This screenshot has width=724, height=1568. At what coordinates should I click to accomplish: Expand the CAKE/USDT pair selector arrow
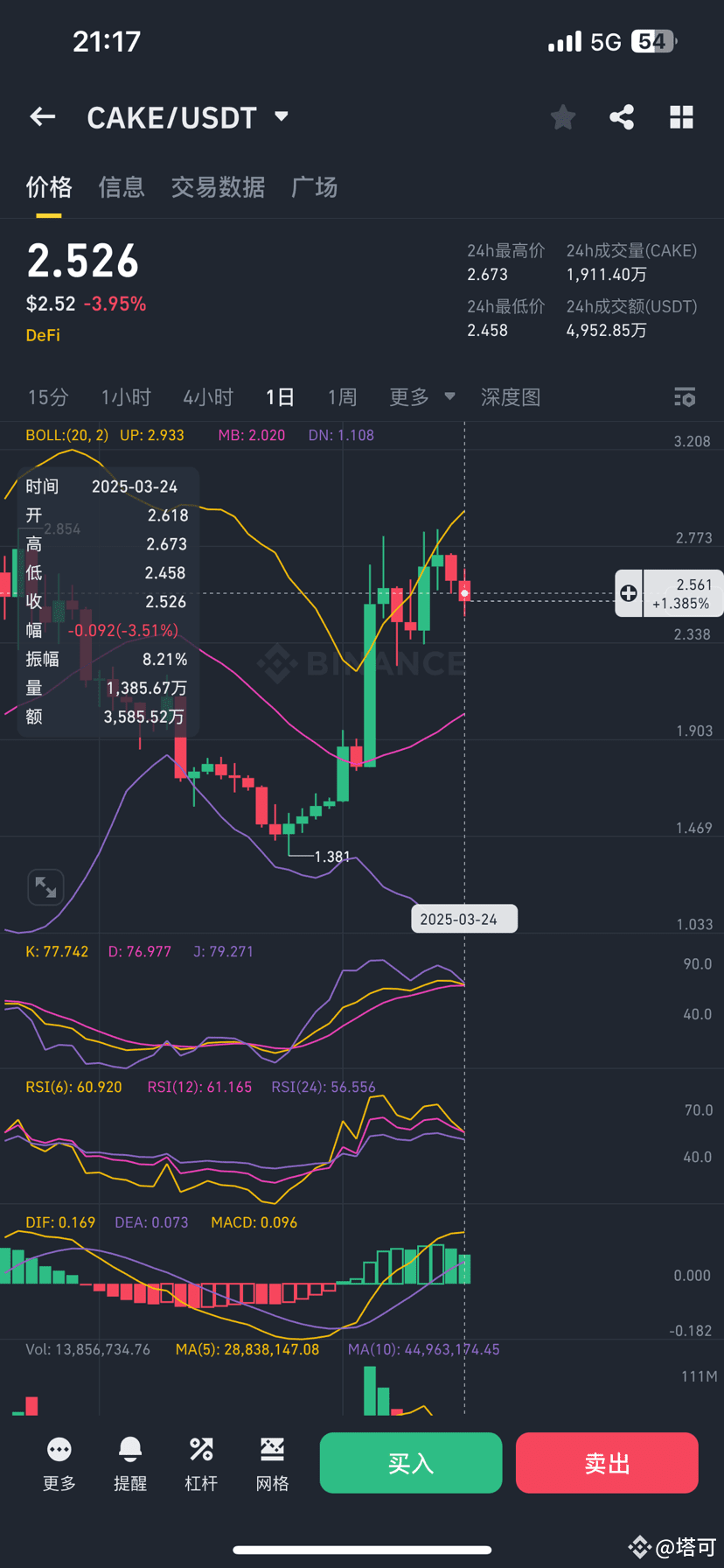click(x=282, y=115)
